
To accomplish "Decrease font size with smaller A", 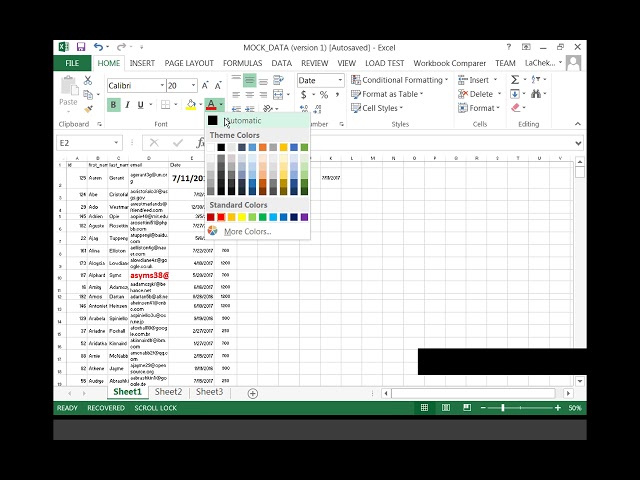I will pos(218,85).
